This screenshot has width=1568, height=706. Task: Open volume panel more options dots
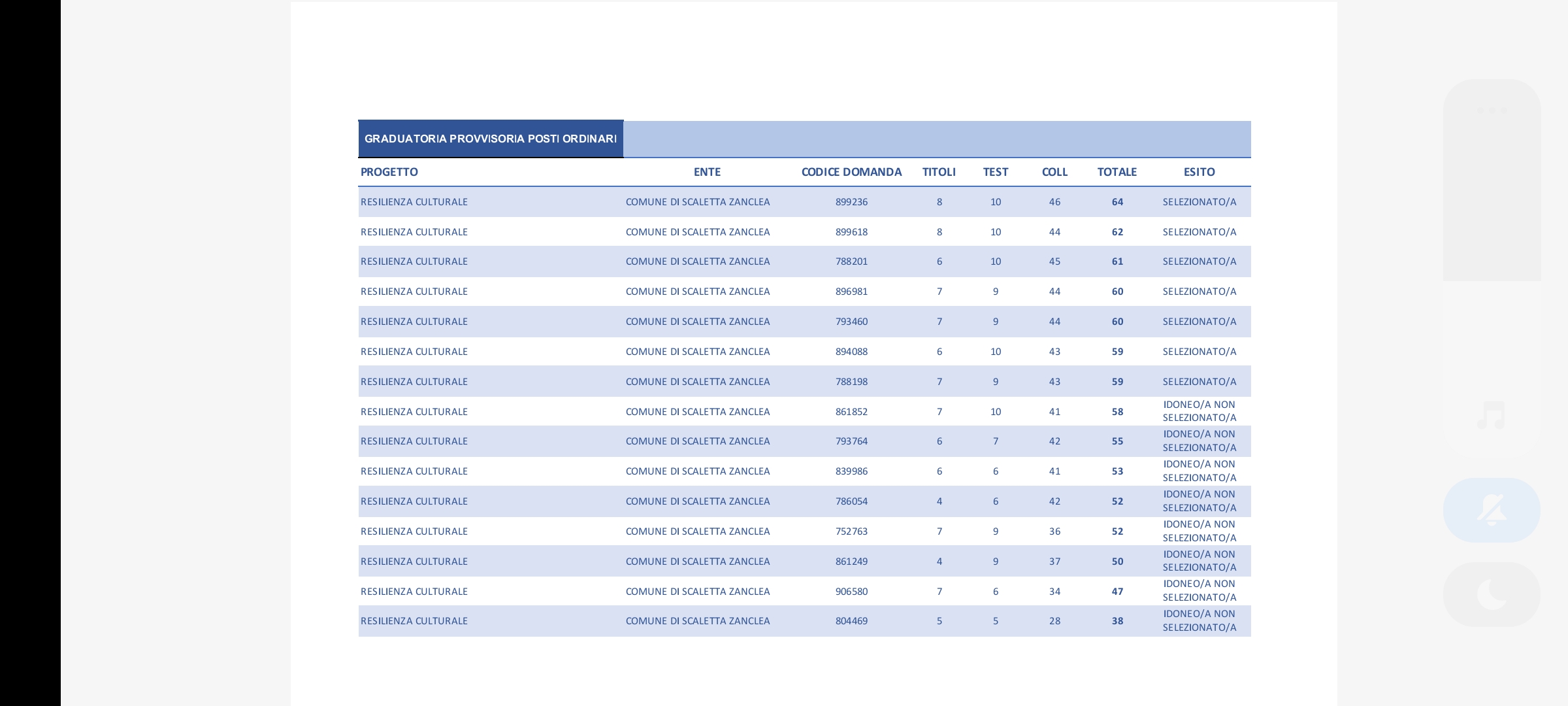(x=1492, y=110)
